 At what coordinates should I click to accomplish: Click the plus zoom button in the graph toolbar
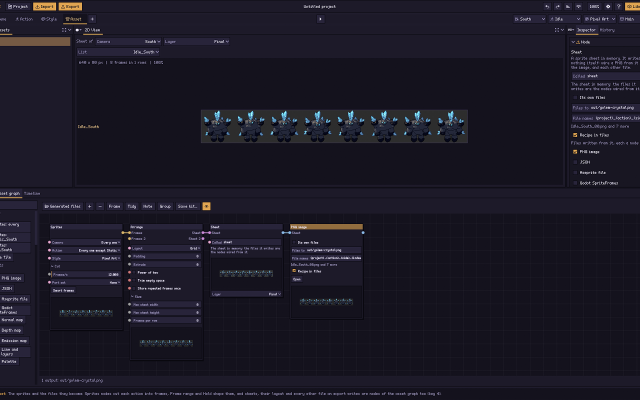(89, 206)
